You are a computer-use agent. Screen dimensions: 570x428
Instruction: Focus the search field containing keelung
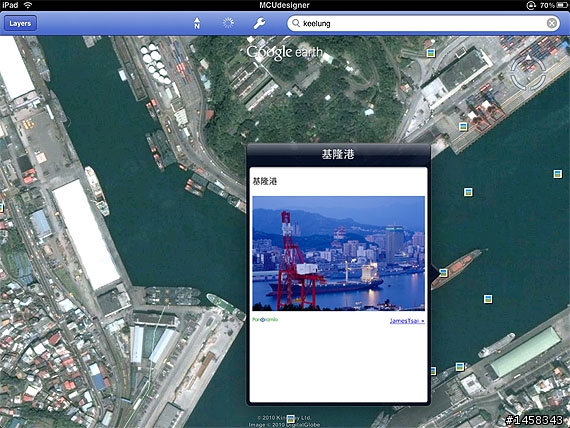[423, 23]
